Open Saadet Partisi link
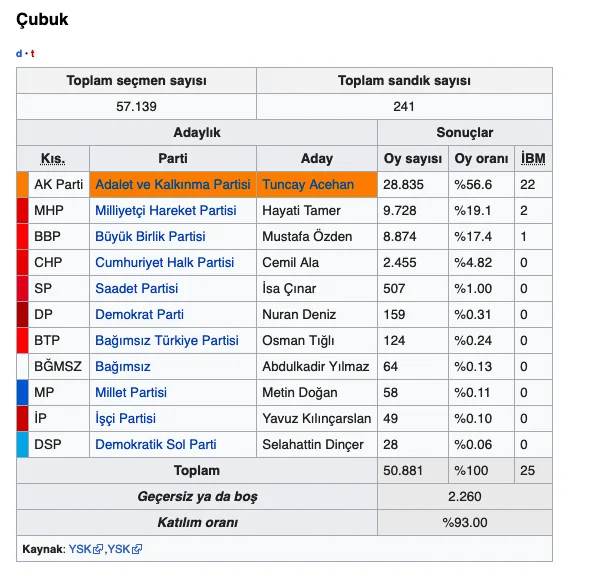This screenshot has width=600, height=577. tap(137, 288)
